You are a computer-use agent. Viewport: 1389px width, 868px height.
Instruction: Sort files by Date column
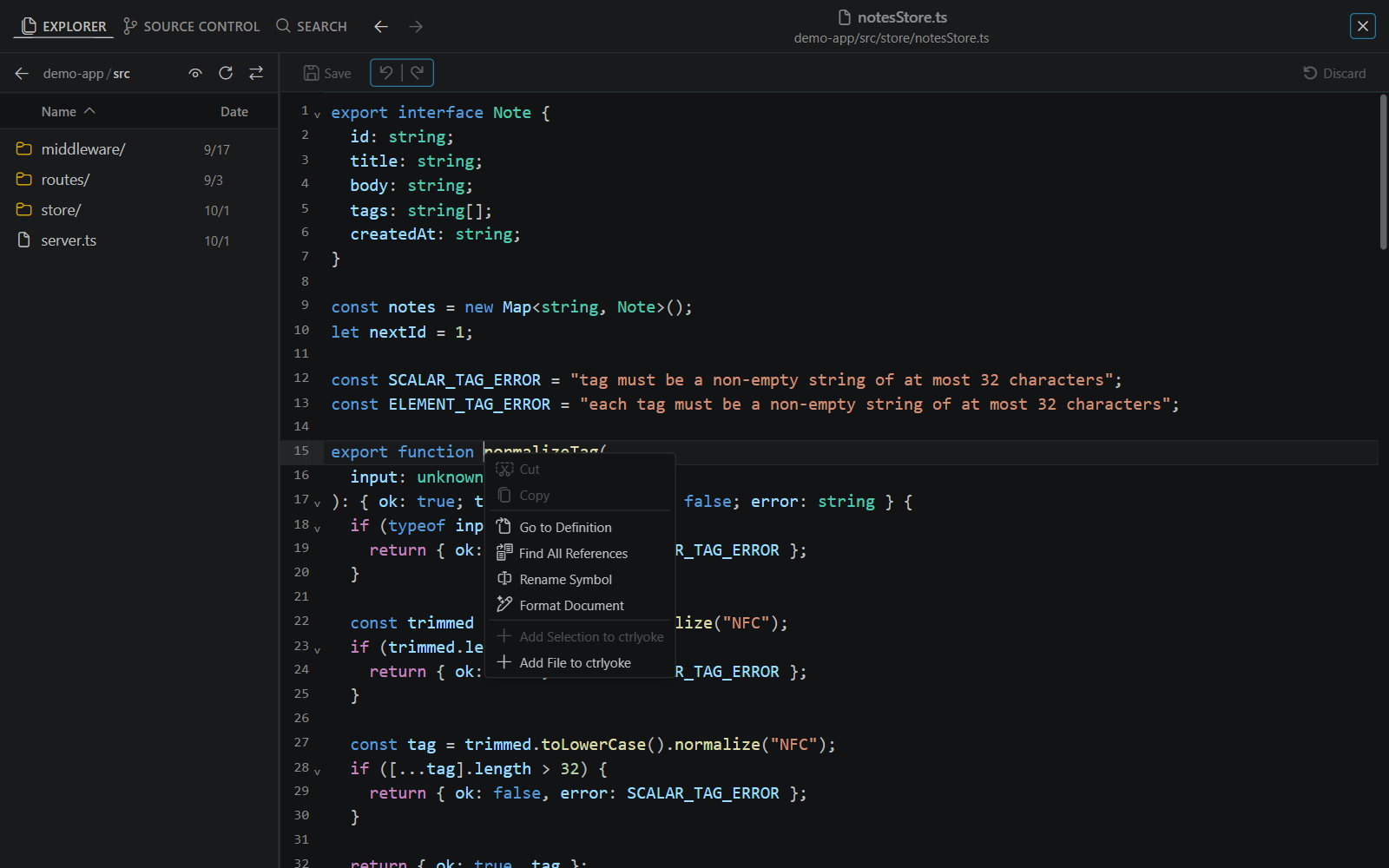[x=234, y=111]
